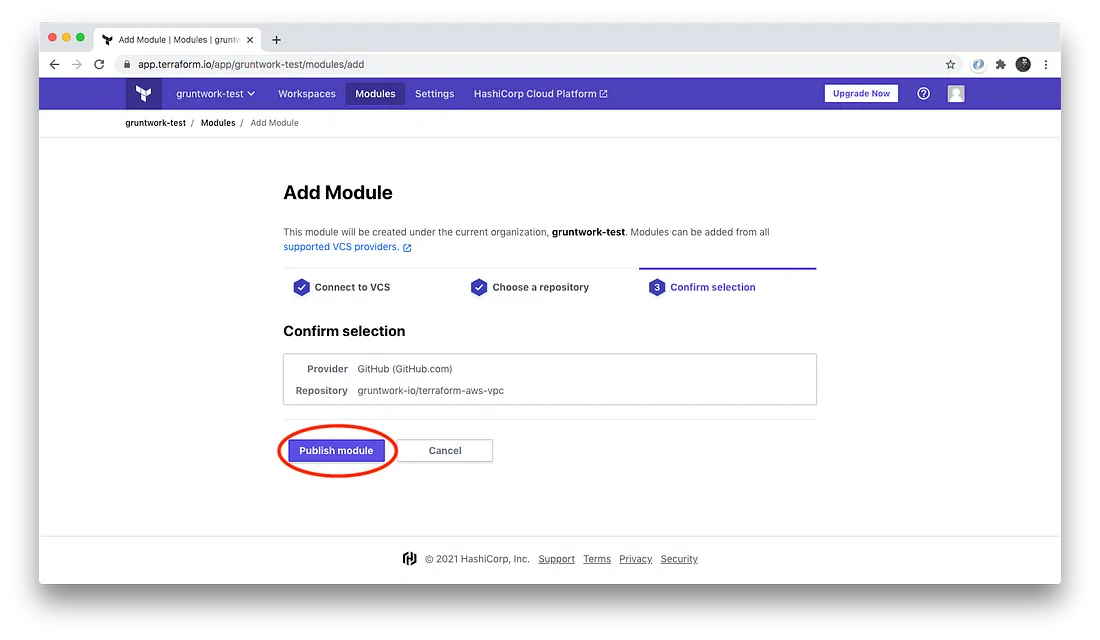1100x640 pixels.
Task: Open the Support footer link
Action: 556,559
